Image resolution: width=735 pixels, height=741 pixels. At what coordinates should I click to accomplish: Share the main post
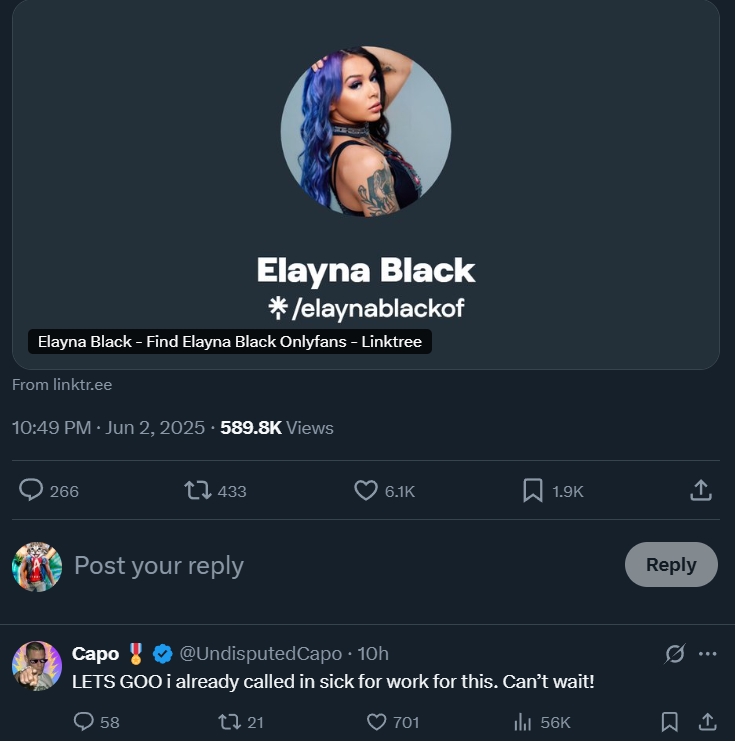click(701, 490)
